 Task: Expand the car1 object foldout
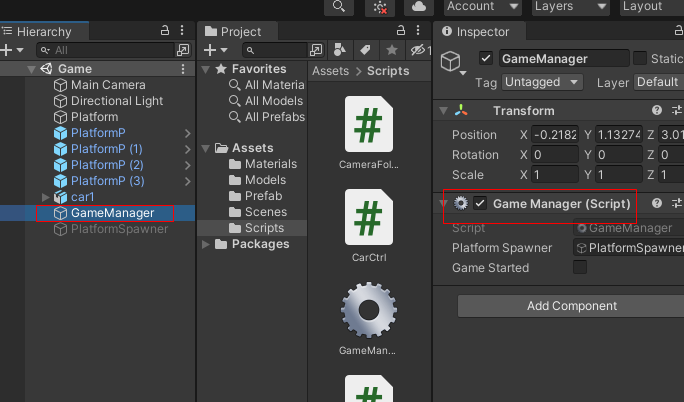(x=45, y=197)
